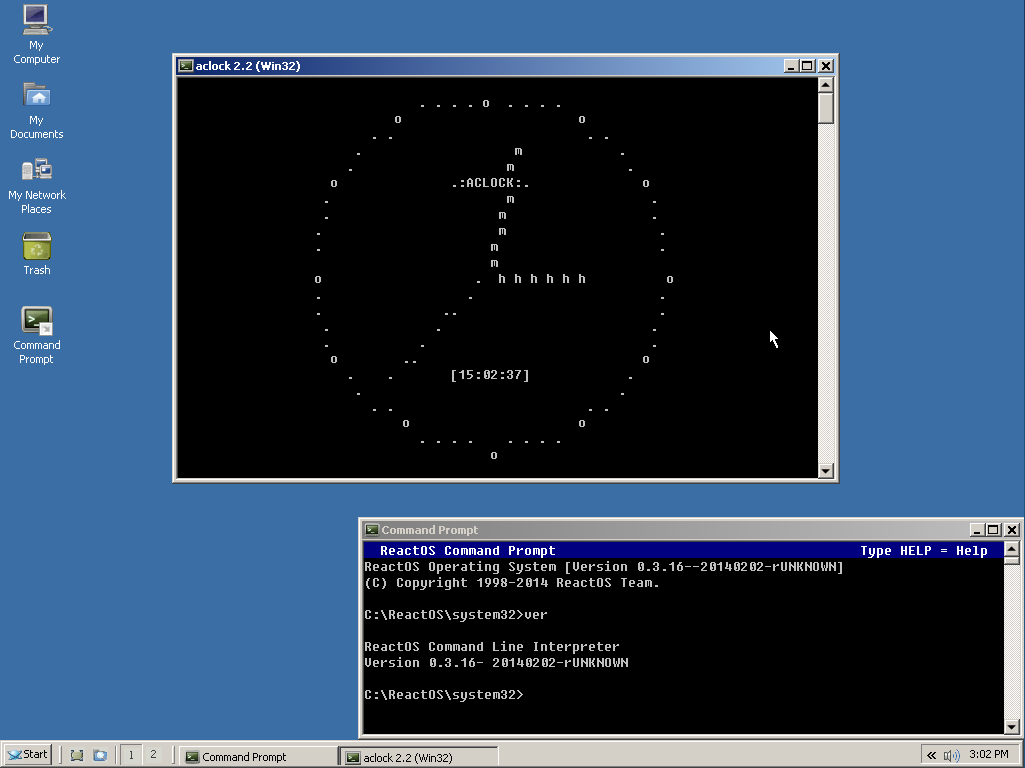The image size is (1025, 768).
Task: Click the 'ReactOS Command Line Interpreter' line
Action: [492, 646]
